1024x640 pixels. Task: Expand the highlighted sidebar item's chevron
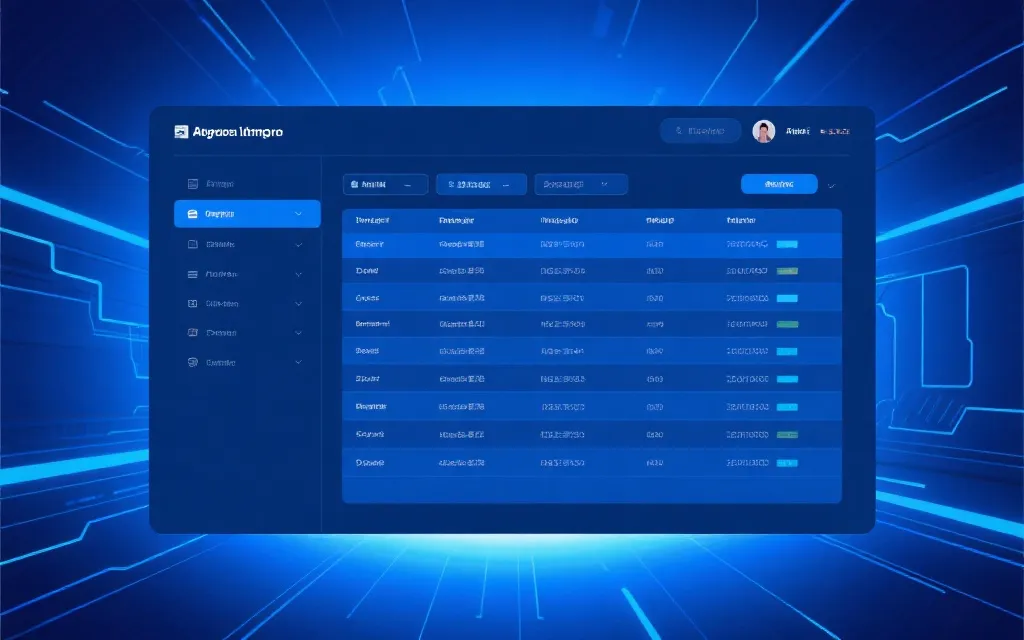tap(298, 214)
